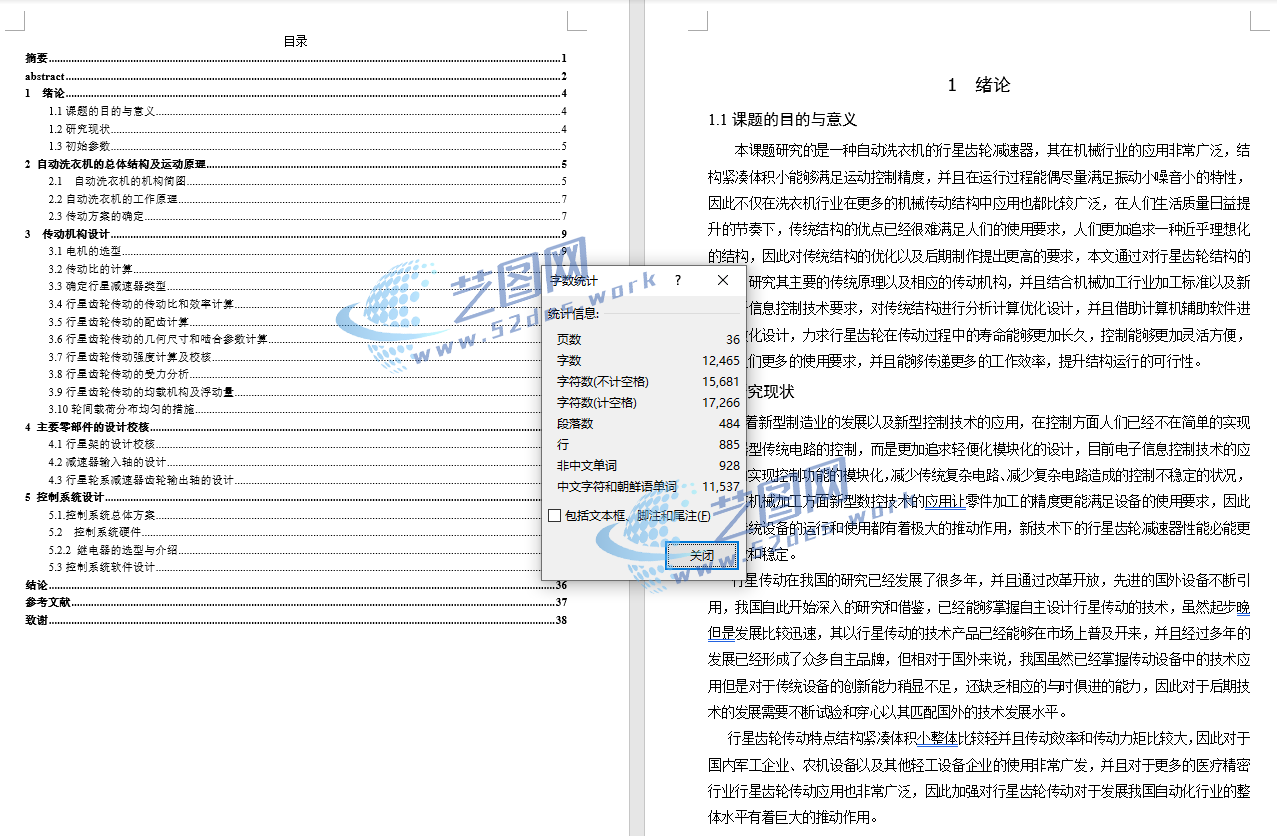This screenshot has height=836, width=1277.
Task: Go to entry 3.4 行星齿轮传动的传动比和效率计算
Action: [294, 304]
